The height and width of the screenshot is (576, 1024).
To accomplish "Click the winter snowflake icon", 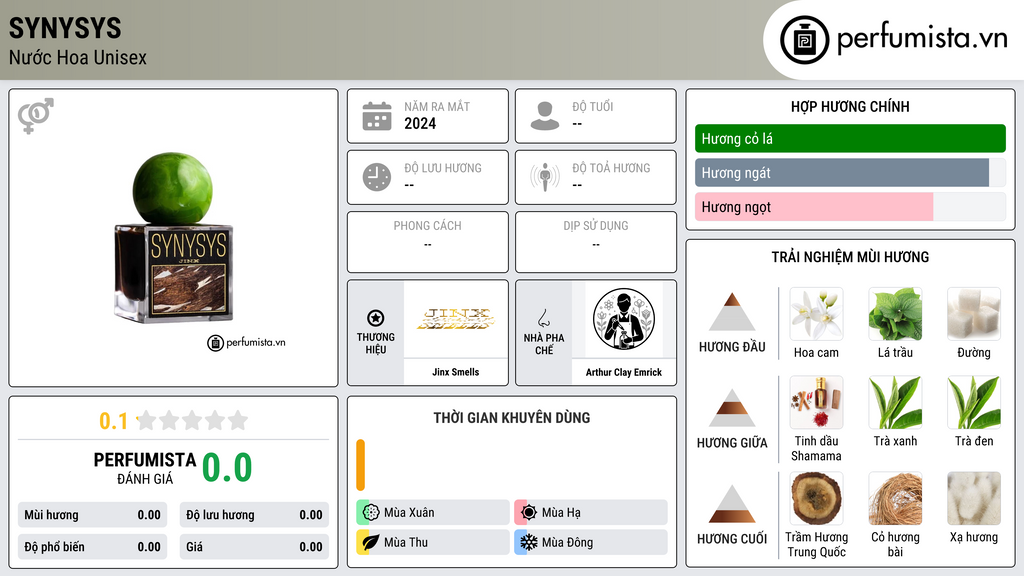I will (529, 542).
